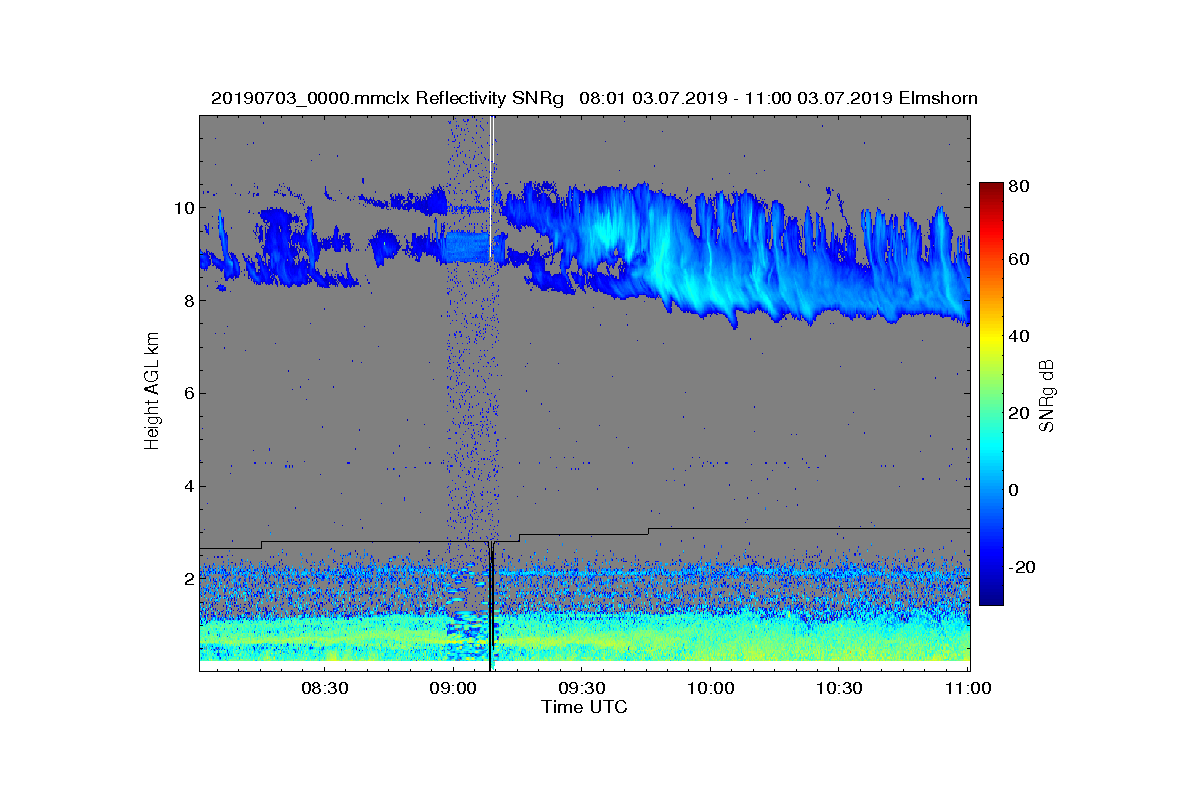Click the "SNRg dB" colorbar label
The height and width of the screenshot is (800, 1200).
[x=1047, y=395]
